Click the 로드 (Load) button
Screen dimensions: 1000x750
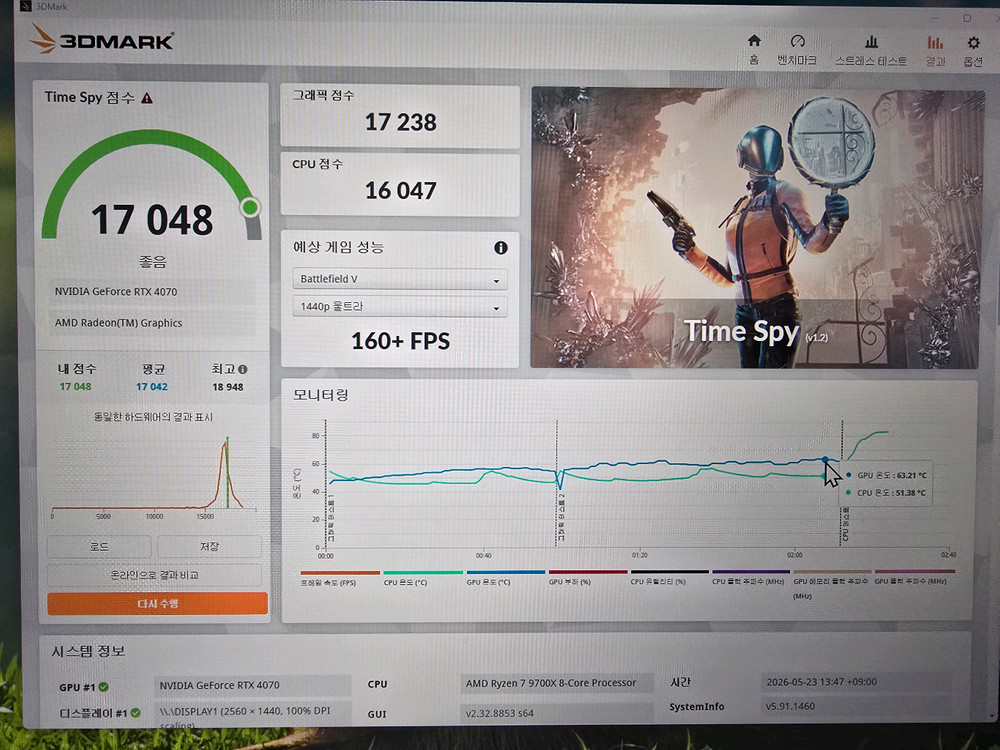tap(99, 547)
